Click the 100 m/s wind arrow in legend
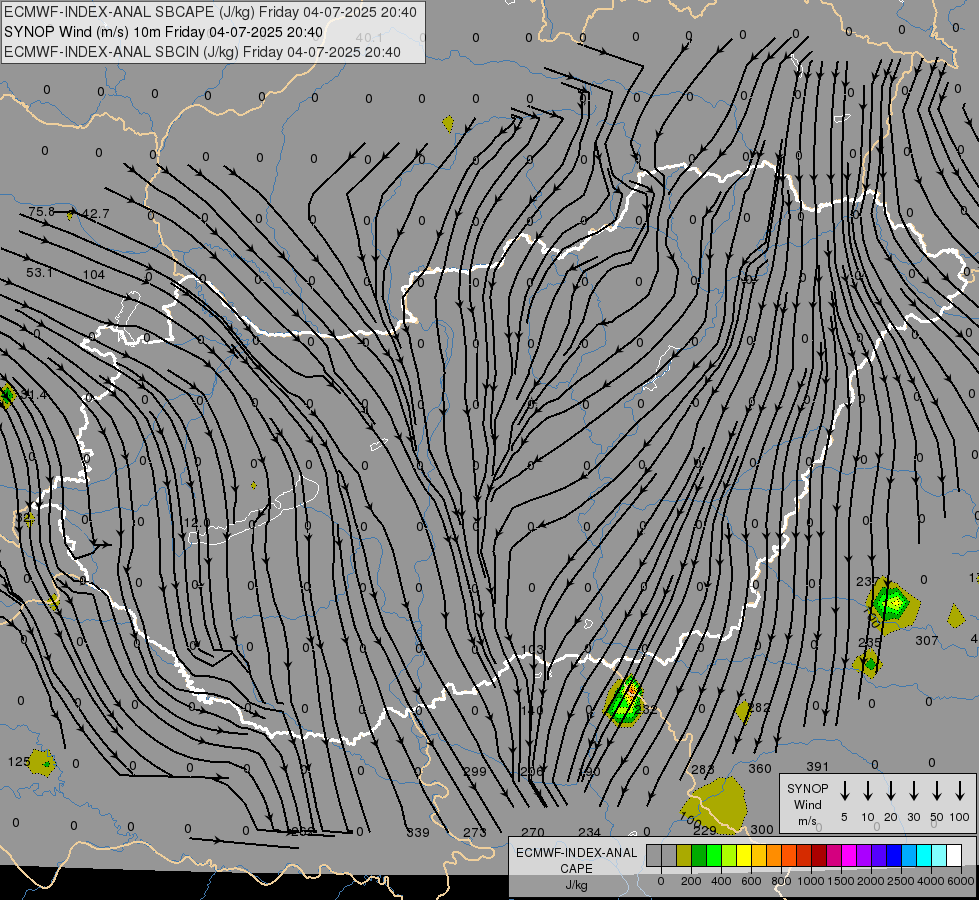This screenshot has height=900, width=979. tap(960, 791)
